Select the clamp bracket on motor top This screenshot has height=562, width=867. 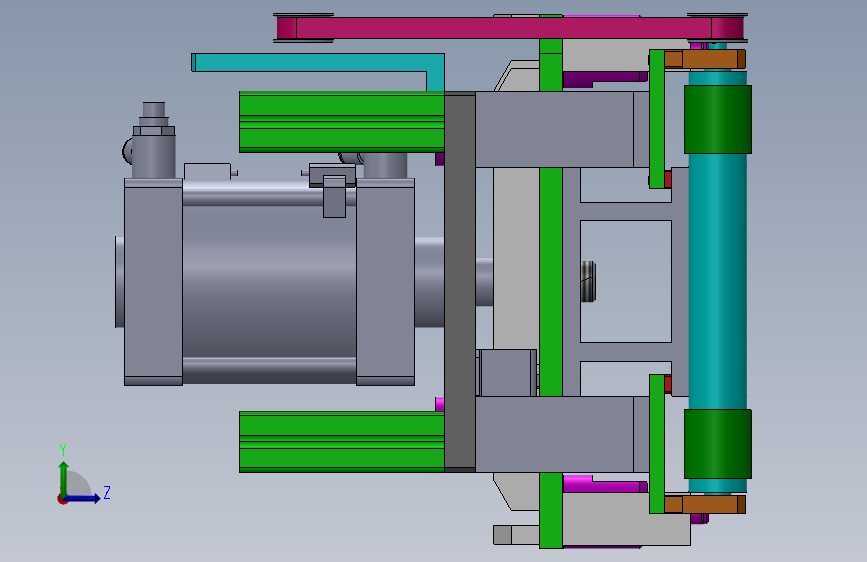[x=333, y=188]
